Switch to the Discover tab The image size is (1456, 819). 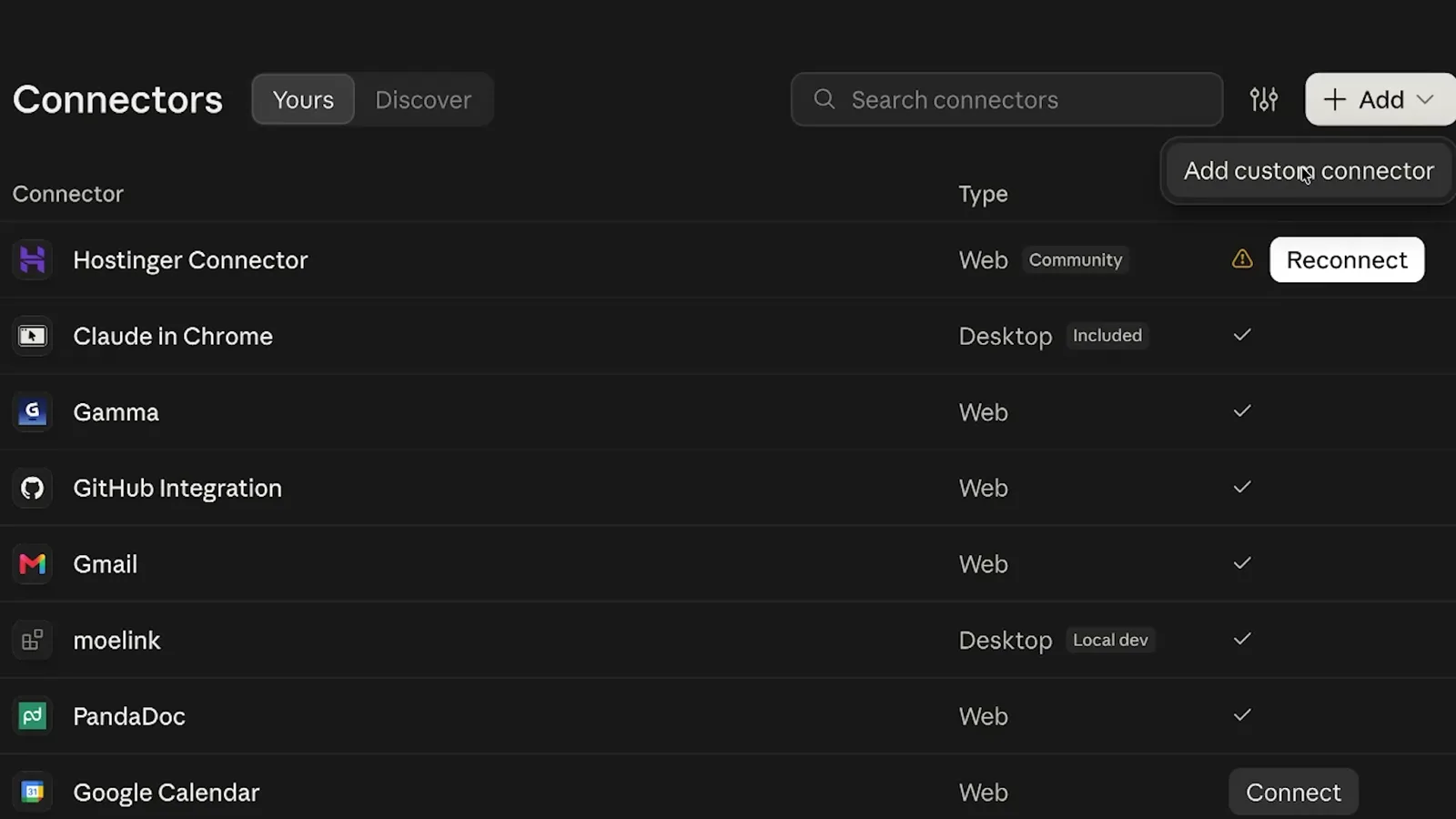423,99
